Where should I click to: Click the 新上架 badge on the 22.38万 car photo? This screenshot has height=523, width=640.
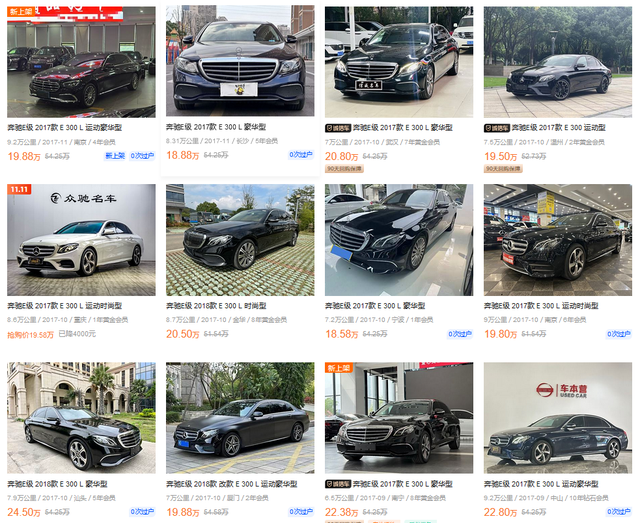(x=339, y=368)
